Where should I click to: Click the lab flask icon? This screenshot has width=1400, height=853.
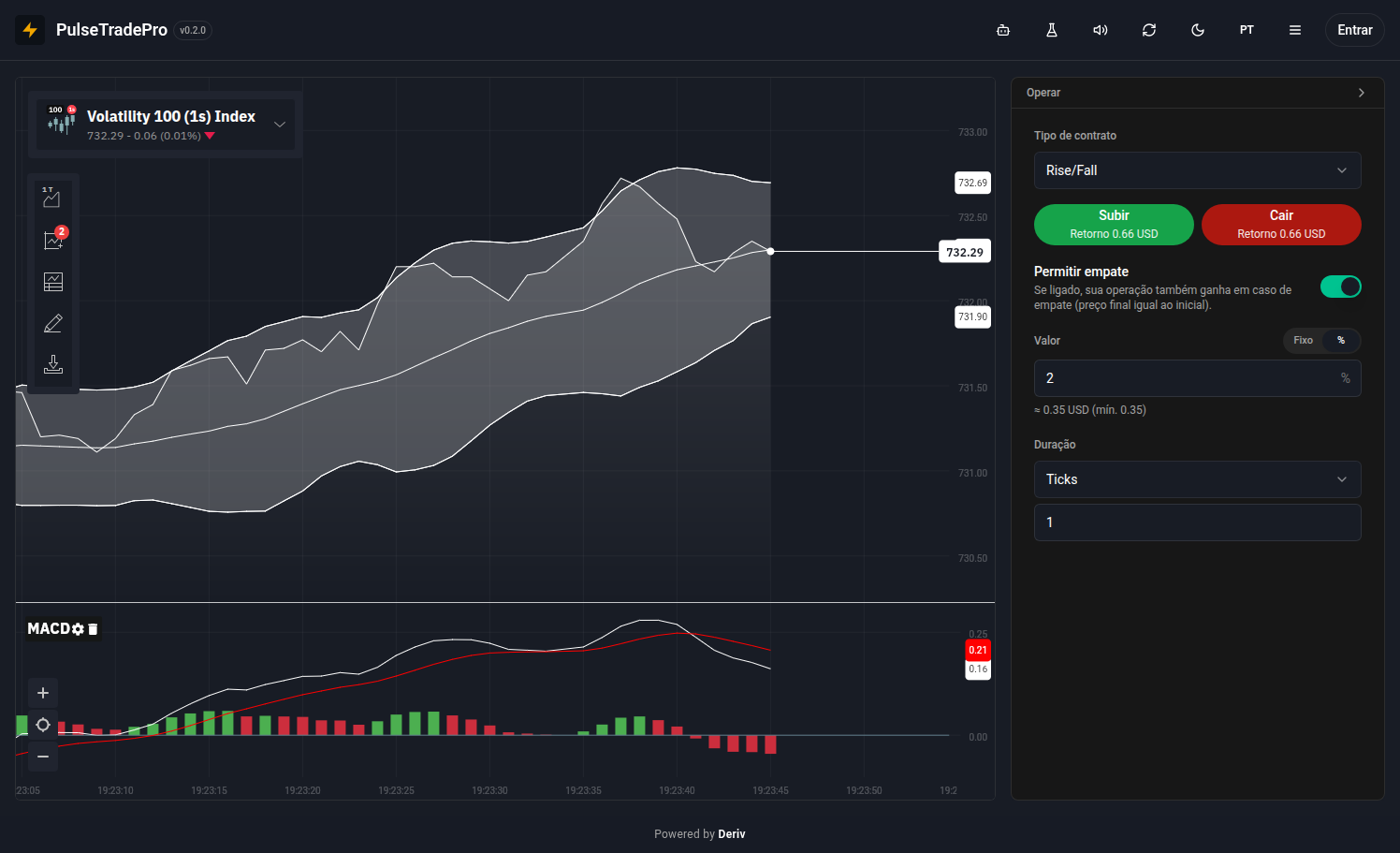(1052, 30)
